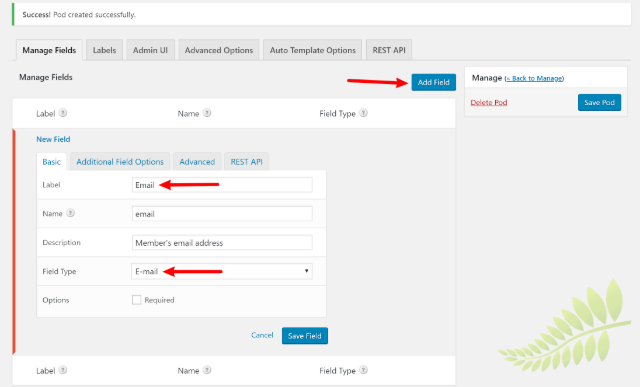Open the New Field title link
Viewport: 640px width, 387px height.
[x=53, y=139]
